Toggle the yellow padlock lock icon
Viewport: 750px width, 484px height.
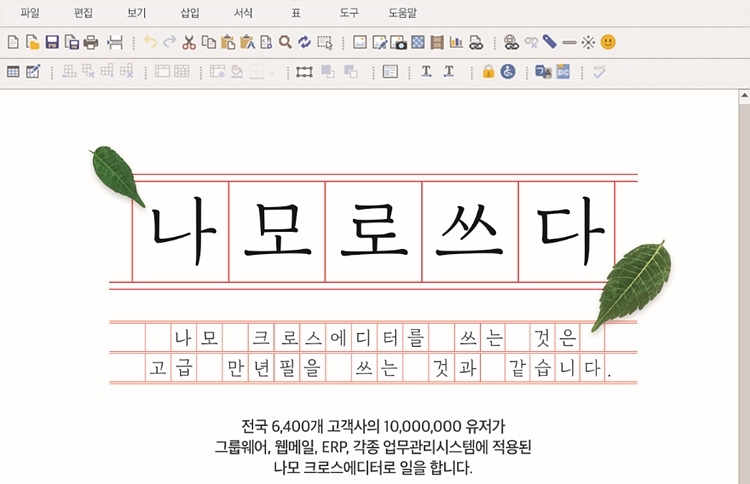pos(488,71)
